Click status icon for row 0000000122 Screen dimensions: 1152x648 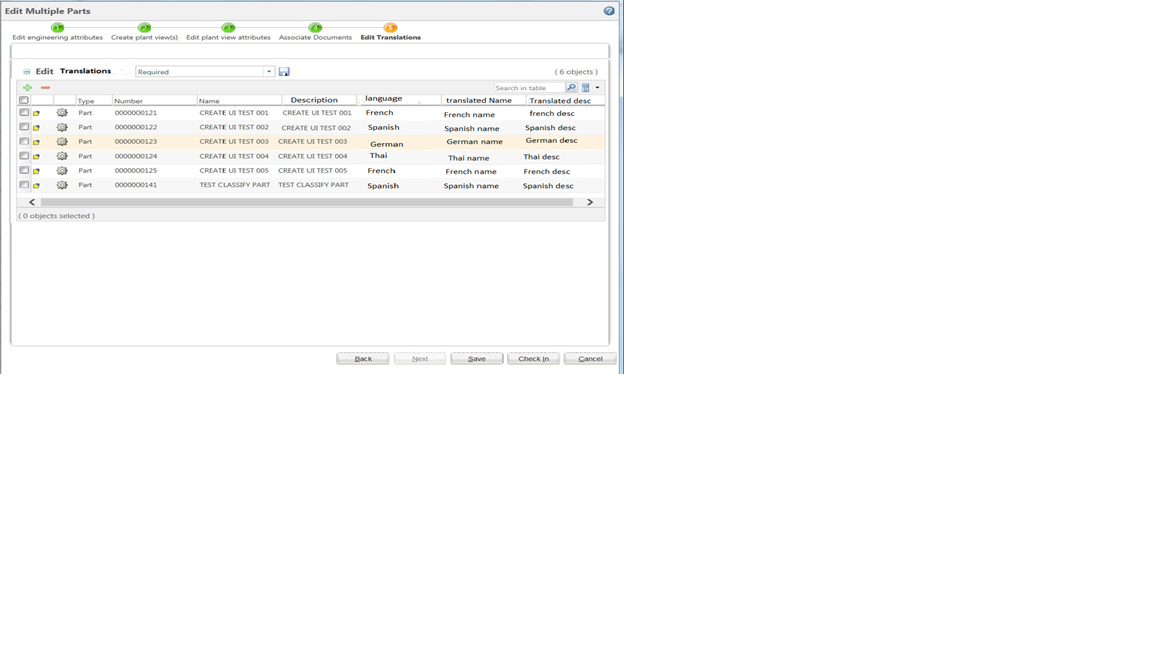coord(37,128)
